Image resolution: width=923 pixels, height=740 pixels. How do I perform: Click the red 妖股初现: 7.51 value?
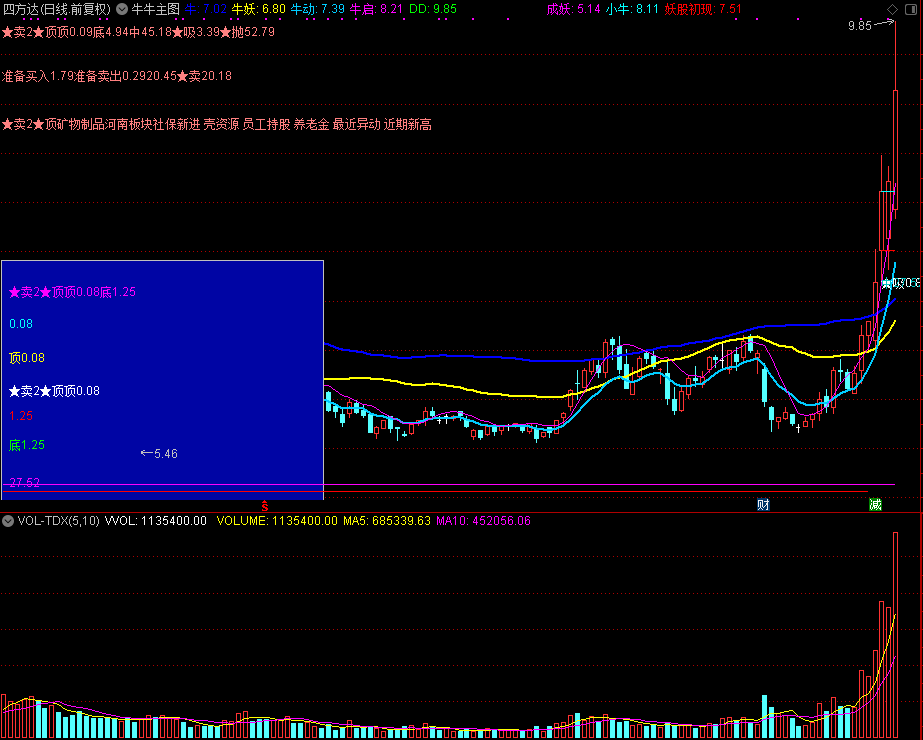point(703,9)
